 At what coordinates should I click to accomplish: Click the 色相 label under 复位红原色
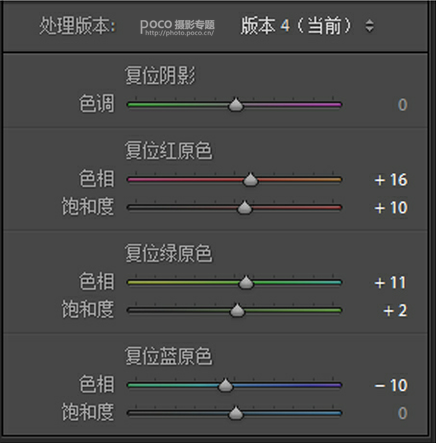[x=97, y=179]
